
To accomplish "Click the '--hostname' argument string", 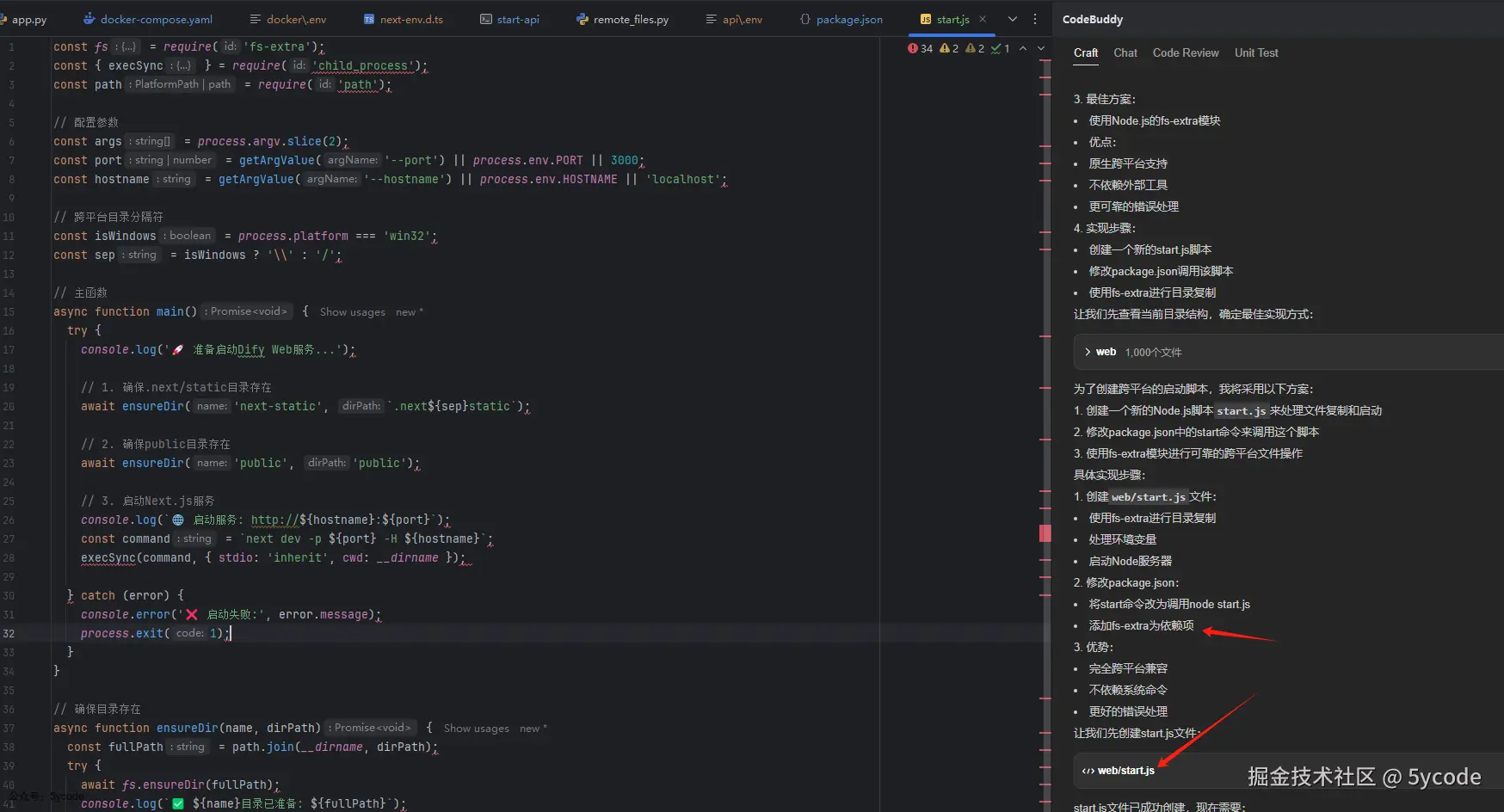I will coord(408,179).
